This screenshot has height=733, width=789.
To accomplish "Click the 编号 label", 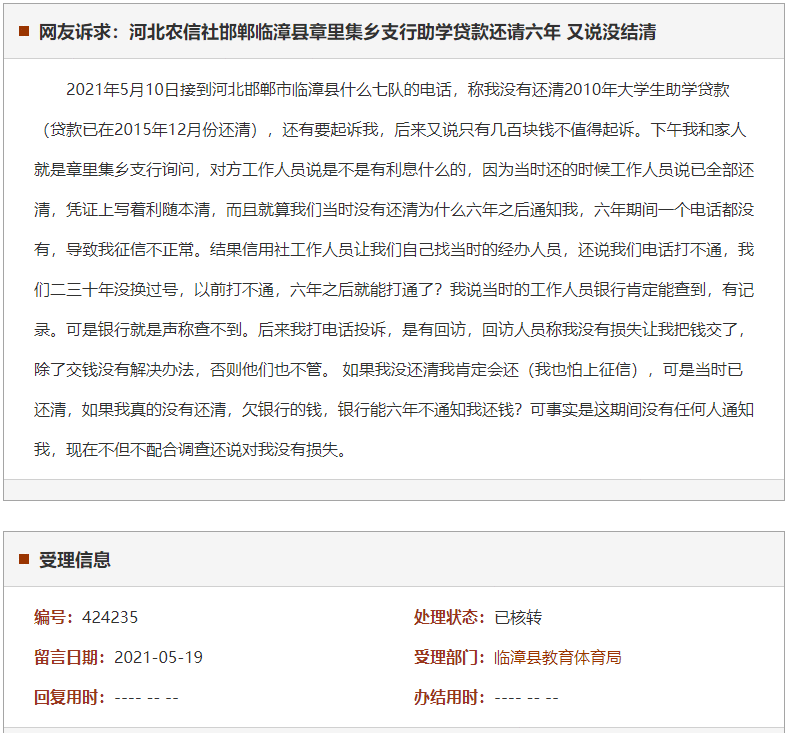I will pos(54,617).
